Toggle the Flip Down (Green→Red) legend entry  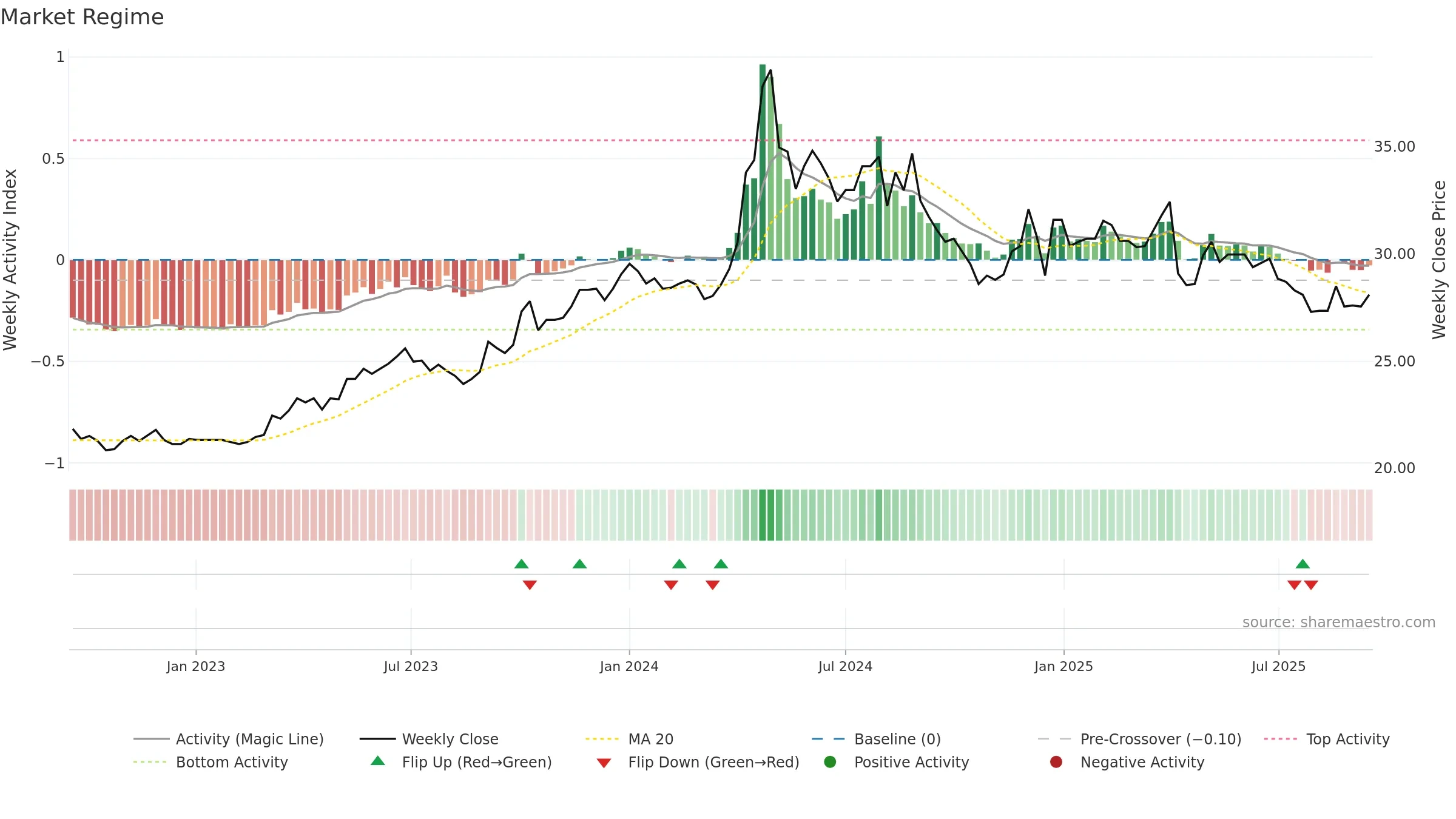[x=698, y=762]
